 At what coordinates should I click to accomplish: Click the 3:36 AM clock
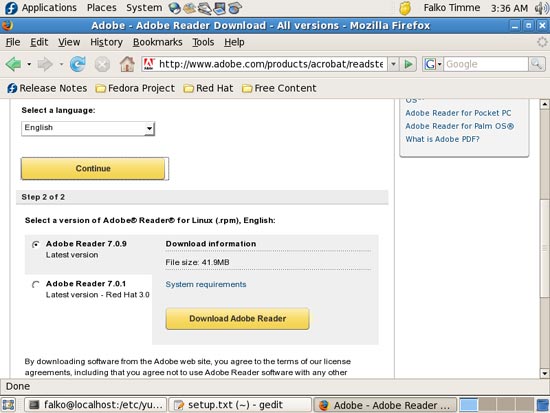point(509,8)
